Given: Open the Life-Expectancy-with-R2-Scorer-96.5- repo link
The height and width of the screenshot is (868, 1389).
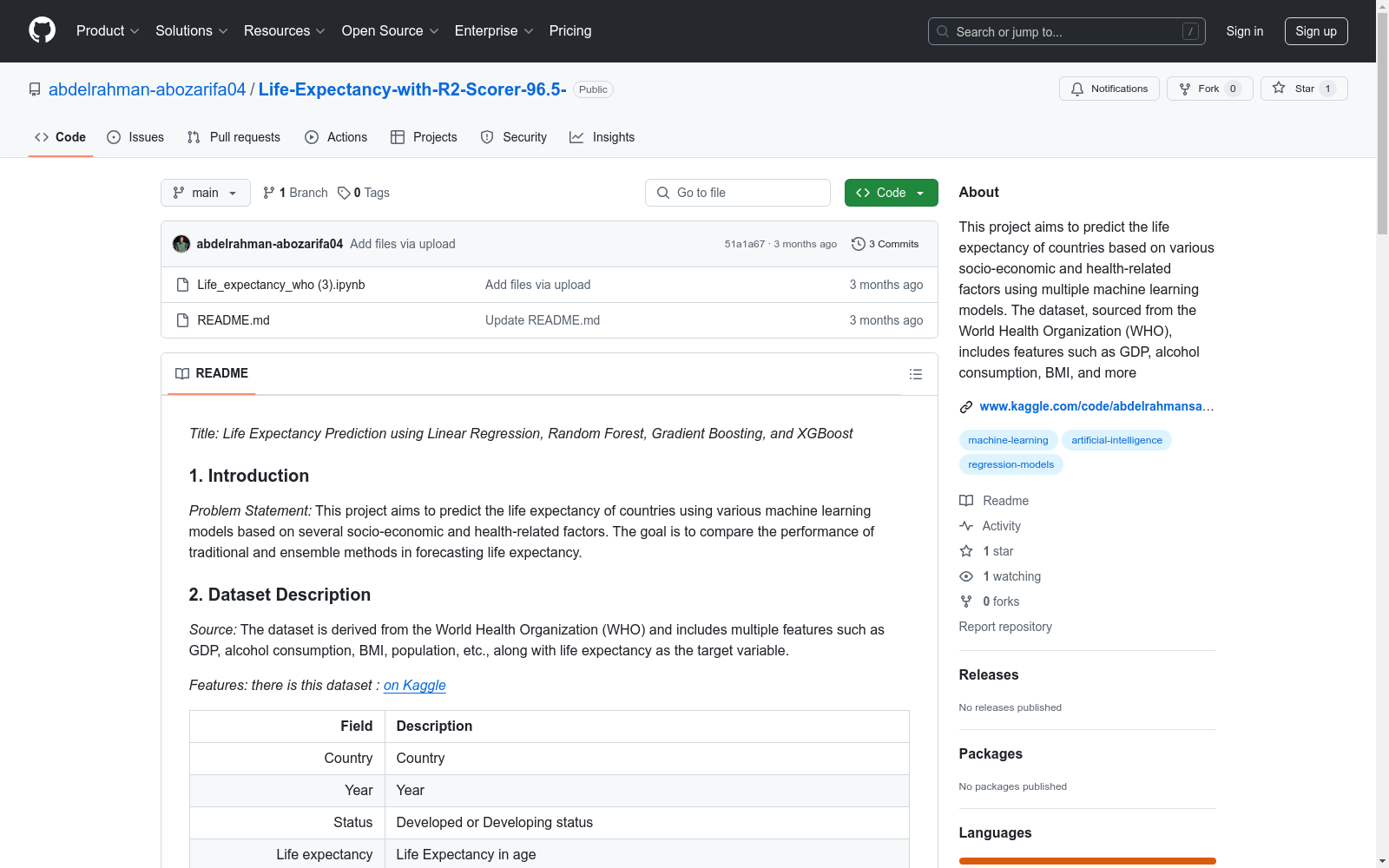Looking at the screenshot, I should click(412, 89).
